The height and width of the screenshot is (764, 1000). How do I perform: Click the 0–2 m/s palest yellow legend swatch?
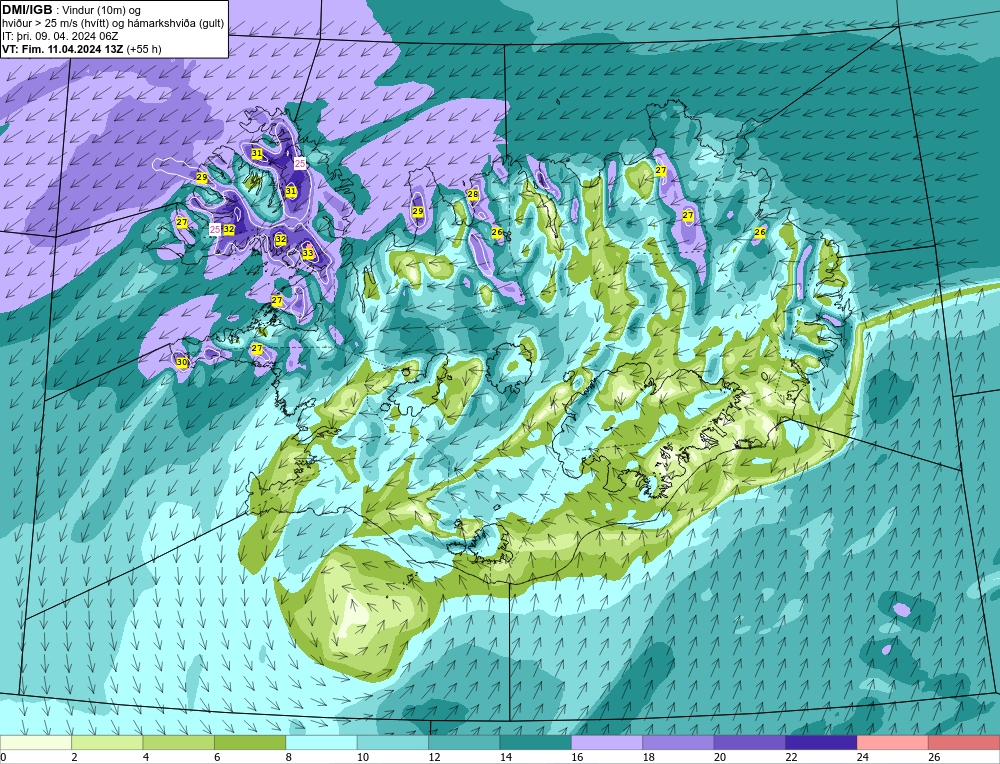[36, 742]
